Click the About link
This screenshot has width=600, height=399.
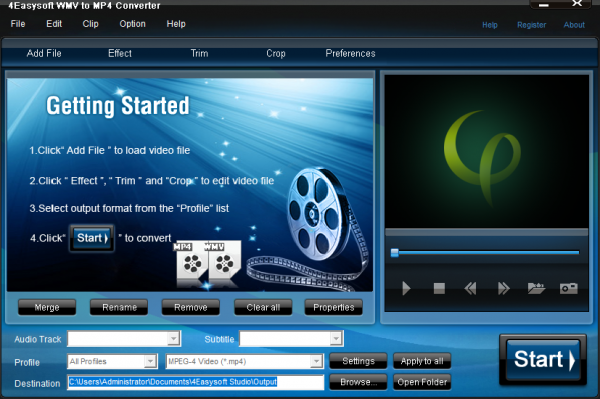click(574, 25)
